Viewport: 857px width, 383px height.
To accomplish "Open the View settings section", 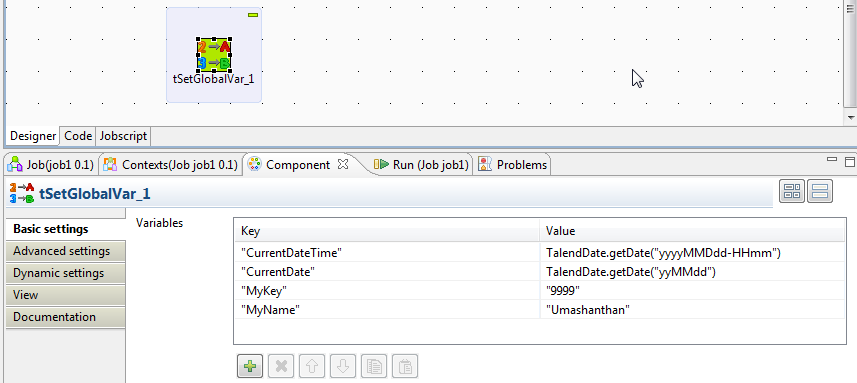I will 66,295.
